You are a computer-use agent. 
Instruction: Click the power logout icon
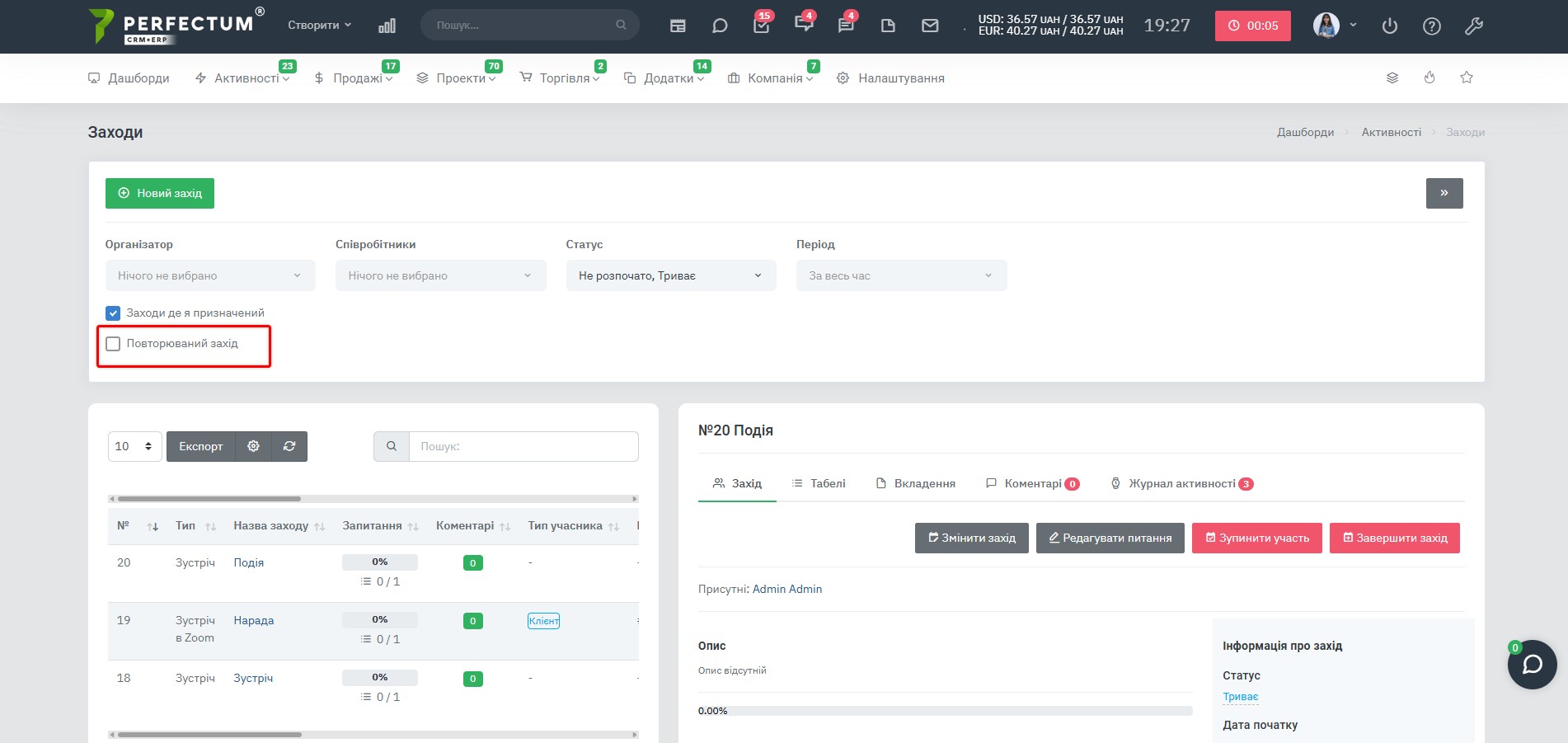[x=1390, y=26]
